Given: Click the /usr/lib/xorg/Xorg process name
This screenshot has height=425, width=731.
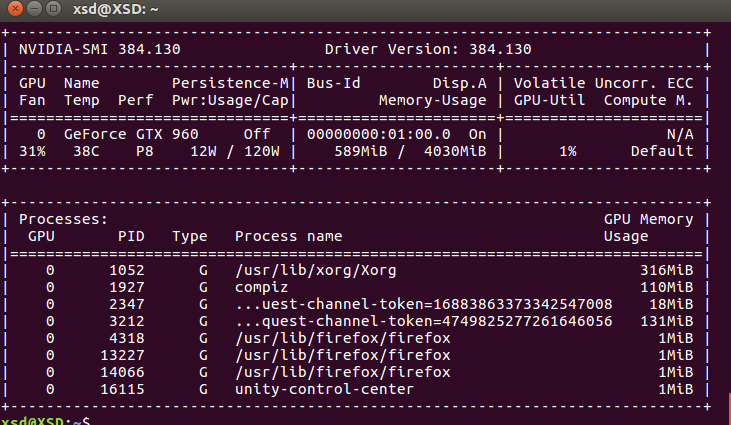Looking at the screenshot, I should point(316,270).
